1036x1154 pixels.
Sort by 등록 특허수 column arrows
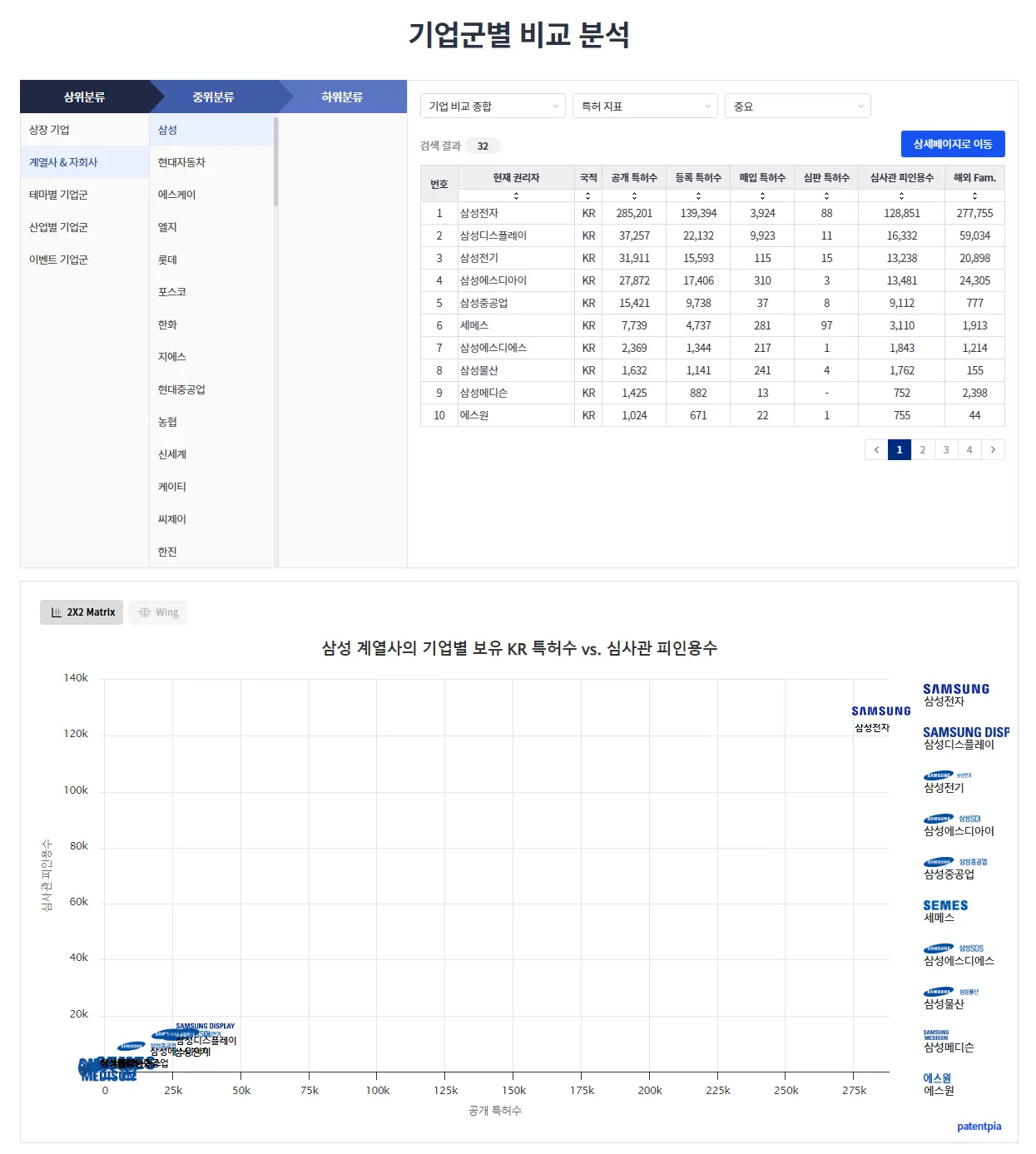click(x=698, y=196)
